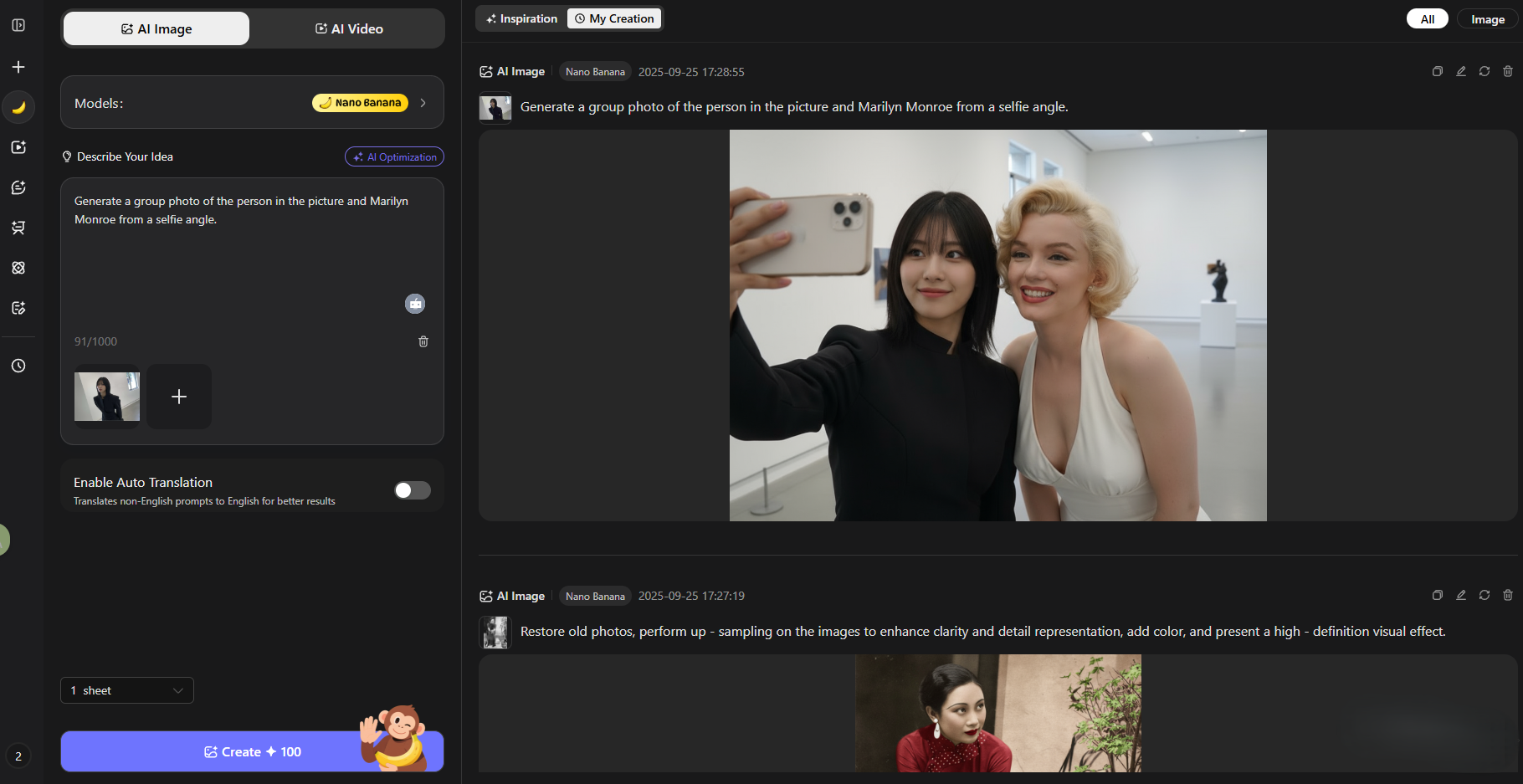
Task: Delete the restore old photos creation
Action: click(1507, 596)
